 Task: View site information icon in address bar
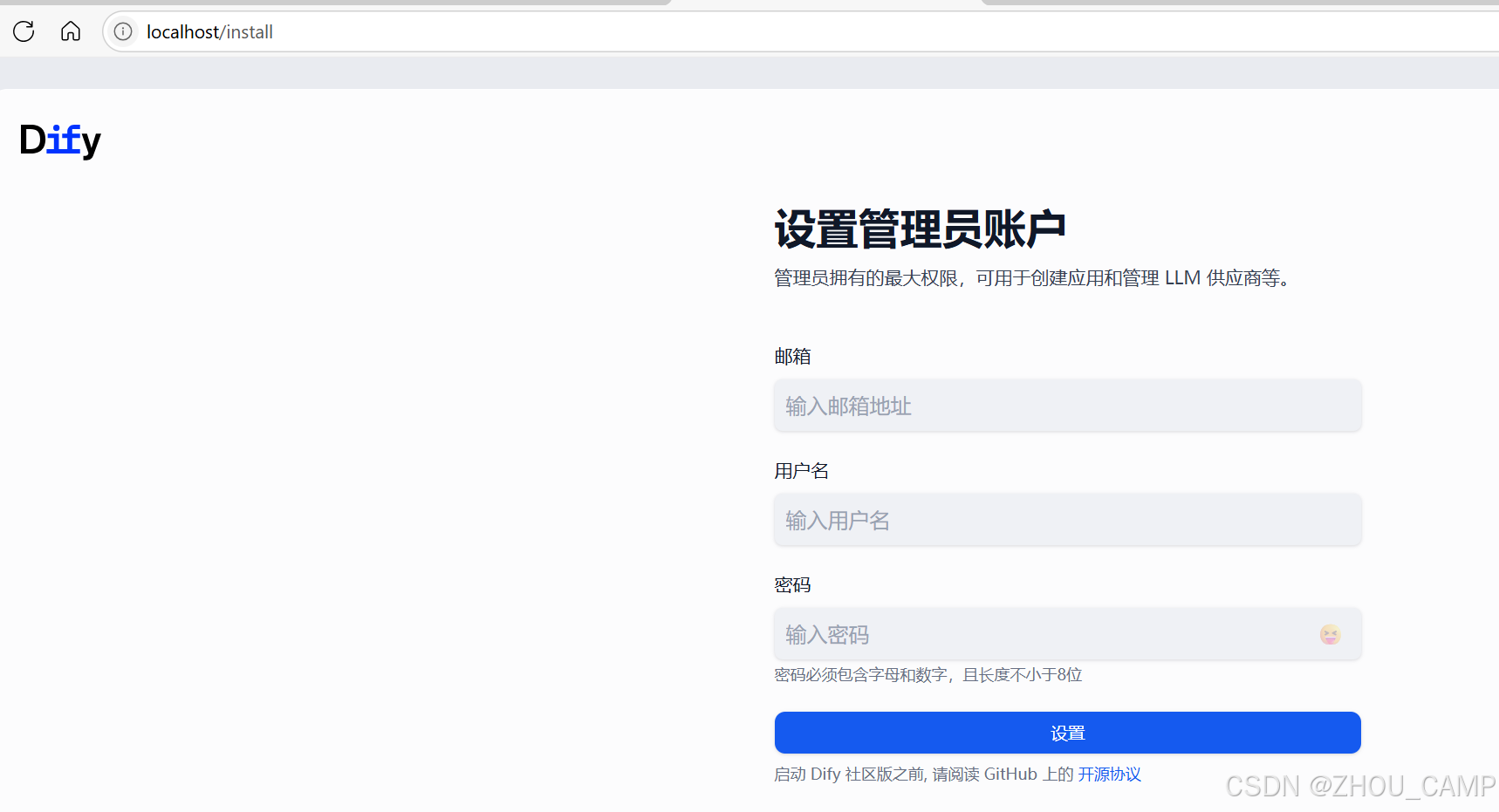point(123,32)
